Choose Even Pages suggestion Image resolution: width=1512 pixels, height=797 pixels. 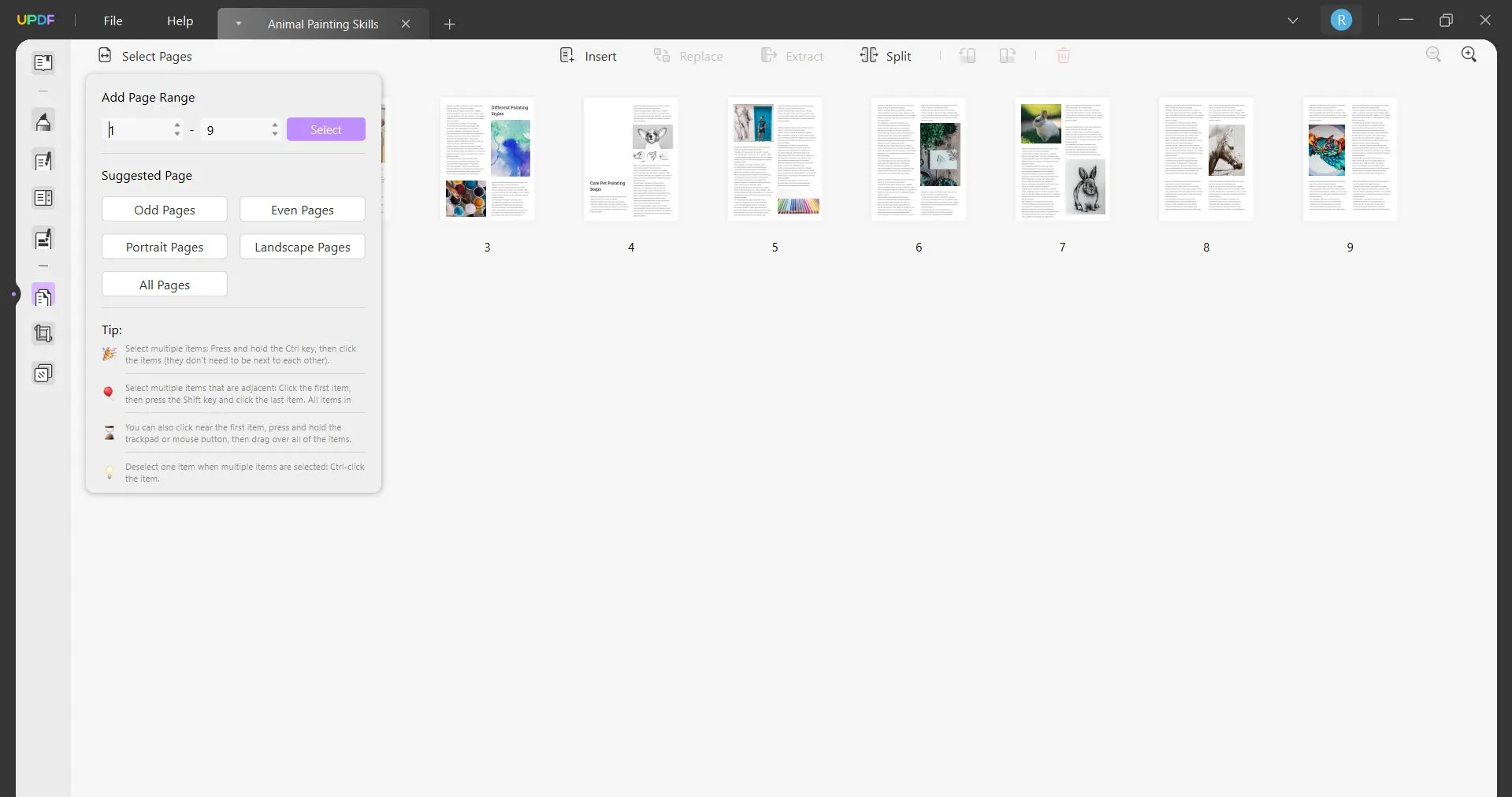[x=303, y=210]
